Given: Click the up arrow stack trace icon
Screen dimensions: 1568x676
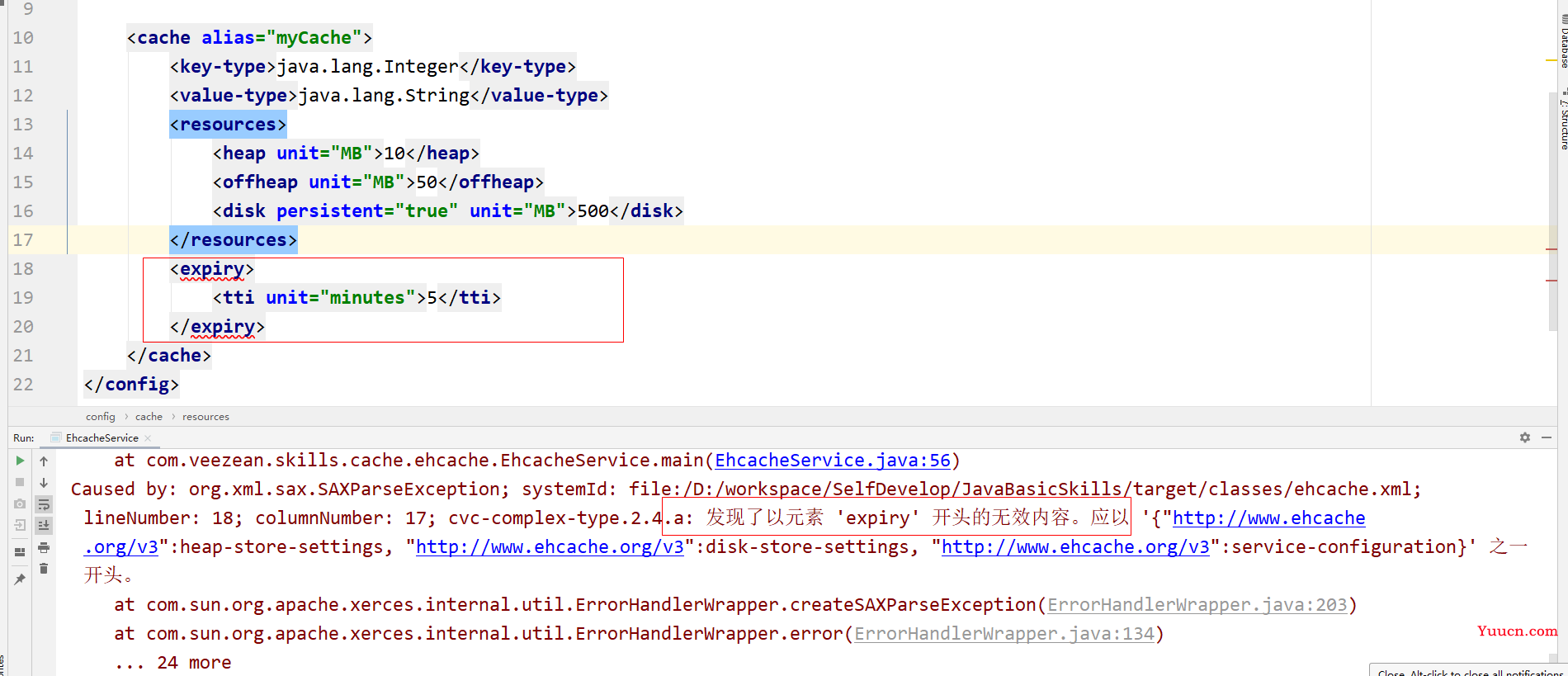Looking at the screenshot, I should [44, 461].
